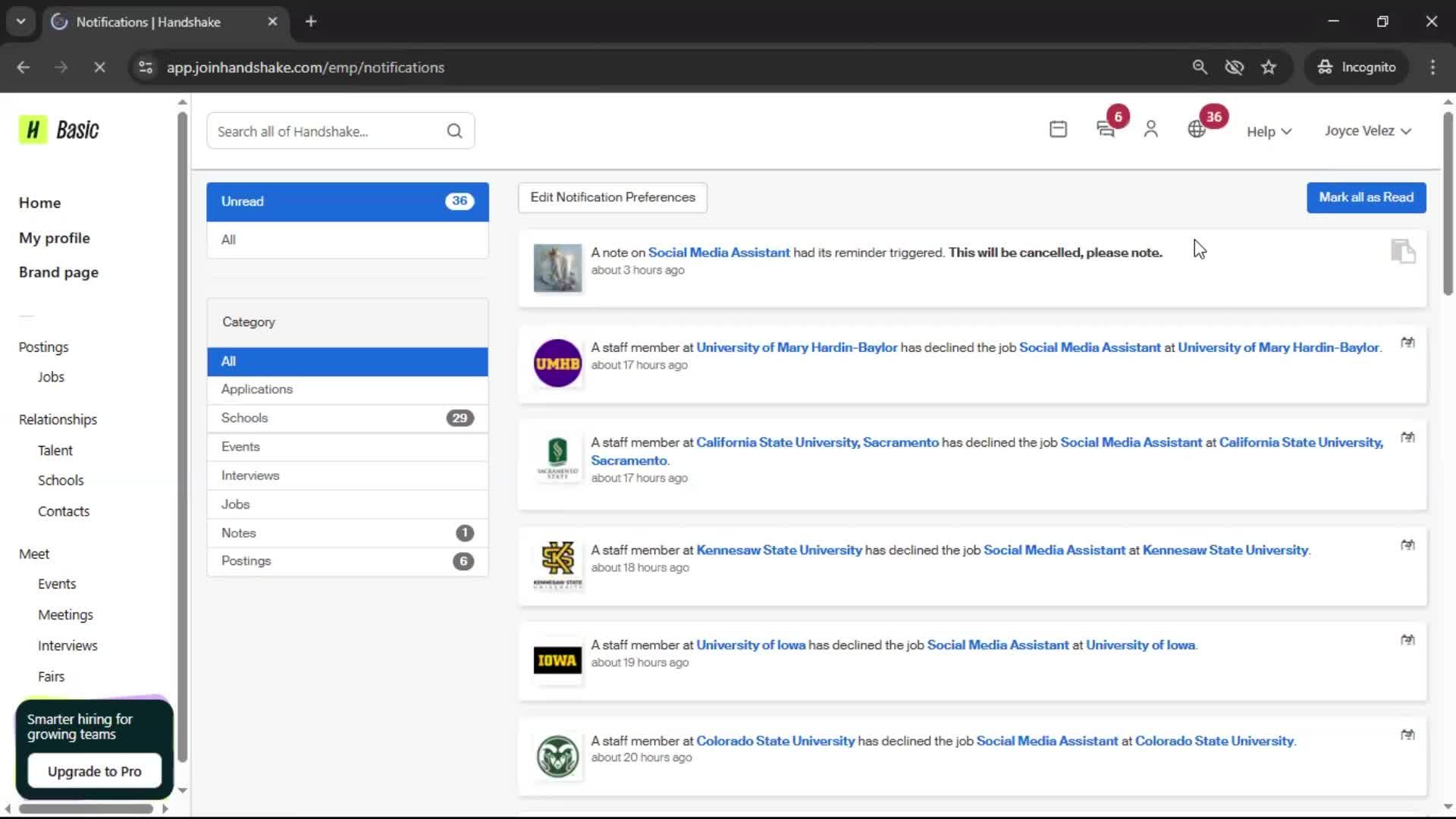Click the sidebar horizontal scrollbar
The image size is (1456, 819).
click(x=86, y=808)
